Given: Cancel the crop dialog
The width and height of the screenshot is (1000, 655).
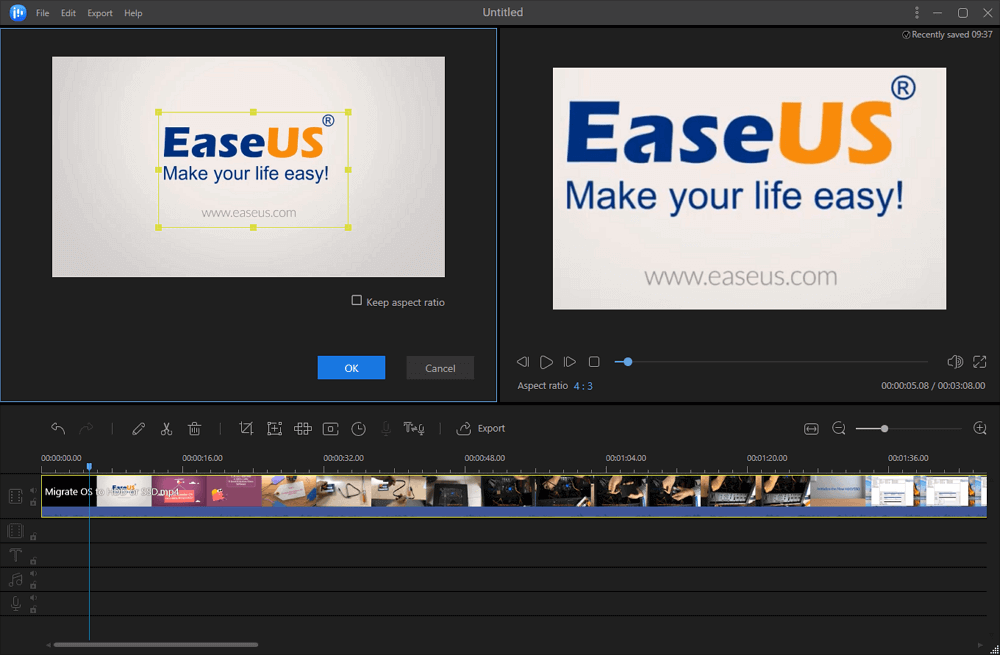Looking at the screenshot, I should tap(440, 368).
